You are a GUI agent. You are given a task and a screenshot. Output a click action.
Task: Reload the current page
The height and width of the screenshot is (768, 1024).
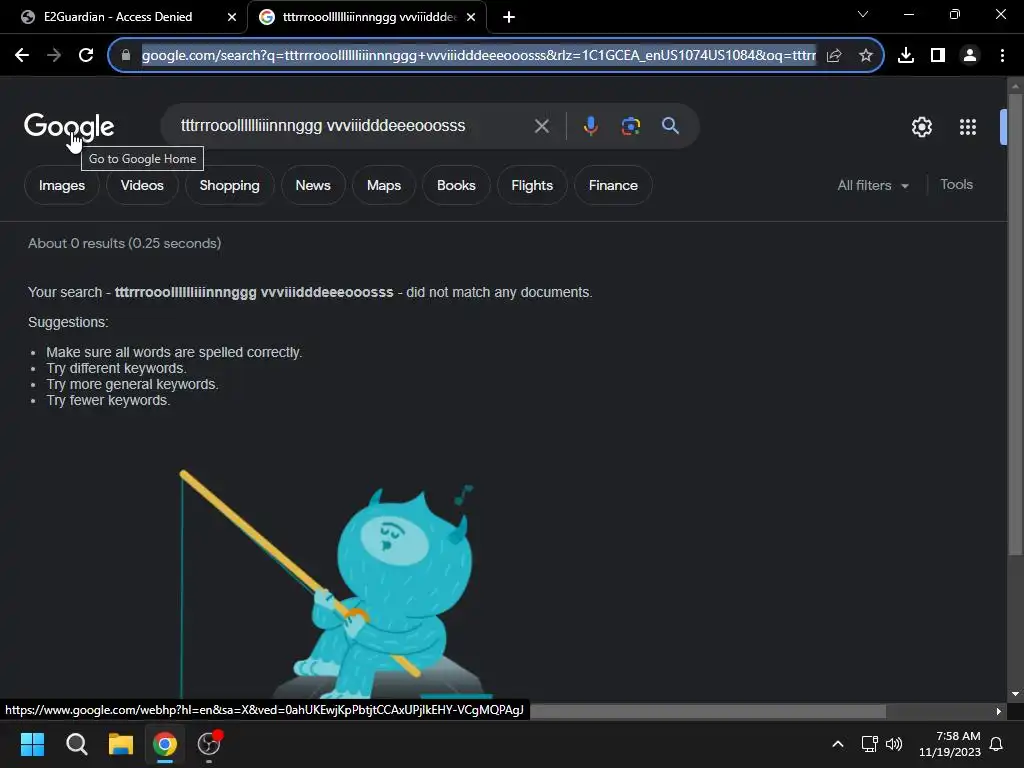[x=86, y=56]
